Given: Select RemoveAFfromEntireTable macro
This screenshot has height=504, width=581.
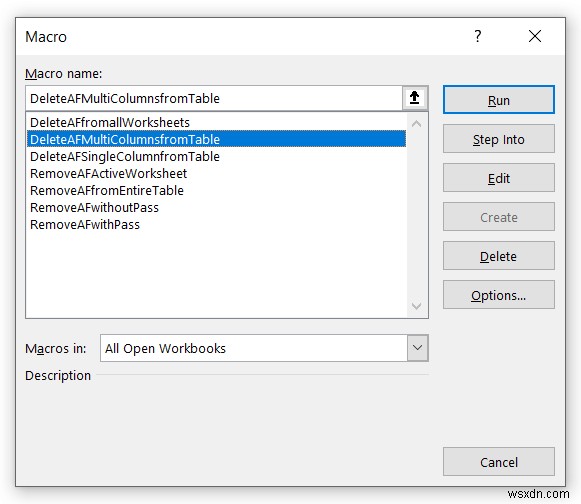Looking at the screenshot, I should pos(216,190).
